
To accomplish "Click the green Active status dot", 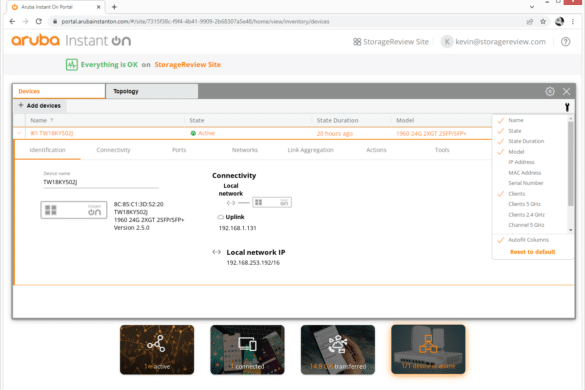I will [x=193, y=133].
